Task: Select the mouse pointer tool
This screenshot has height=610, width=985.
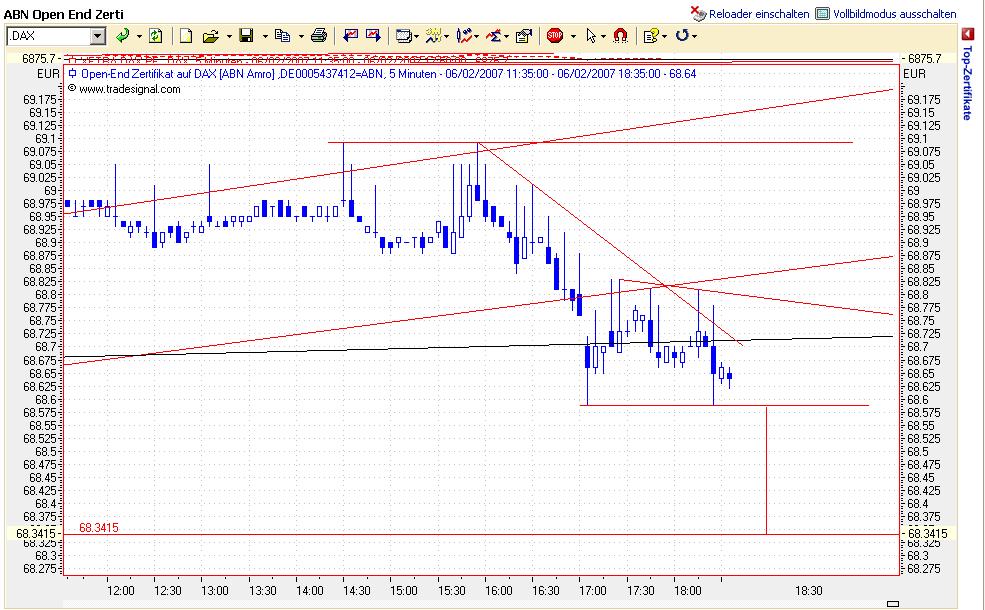Action: [590, 36]
